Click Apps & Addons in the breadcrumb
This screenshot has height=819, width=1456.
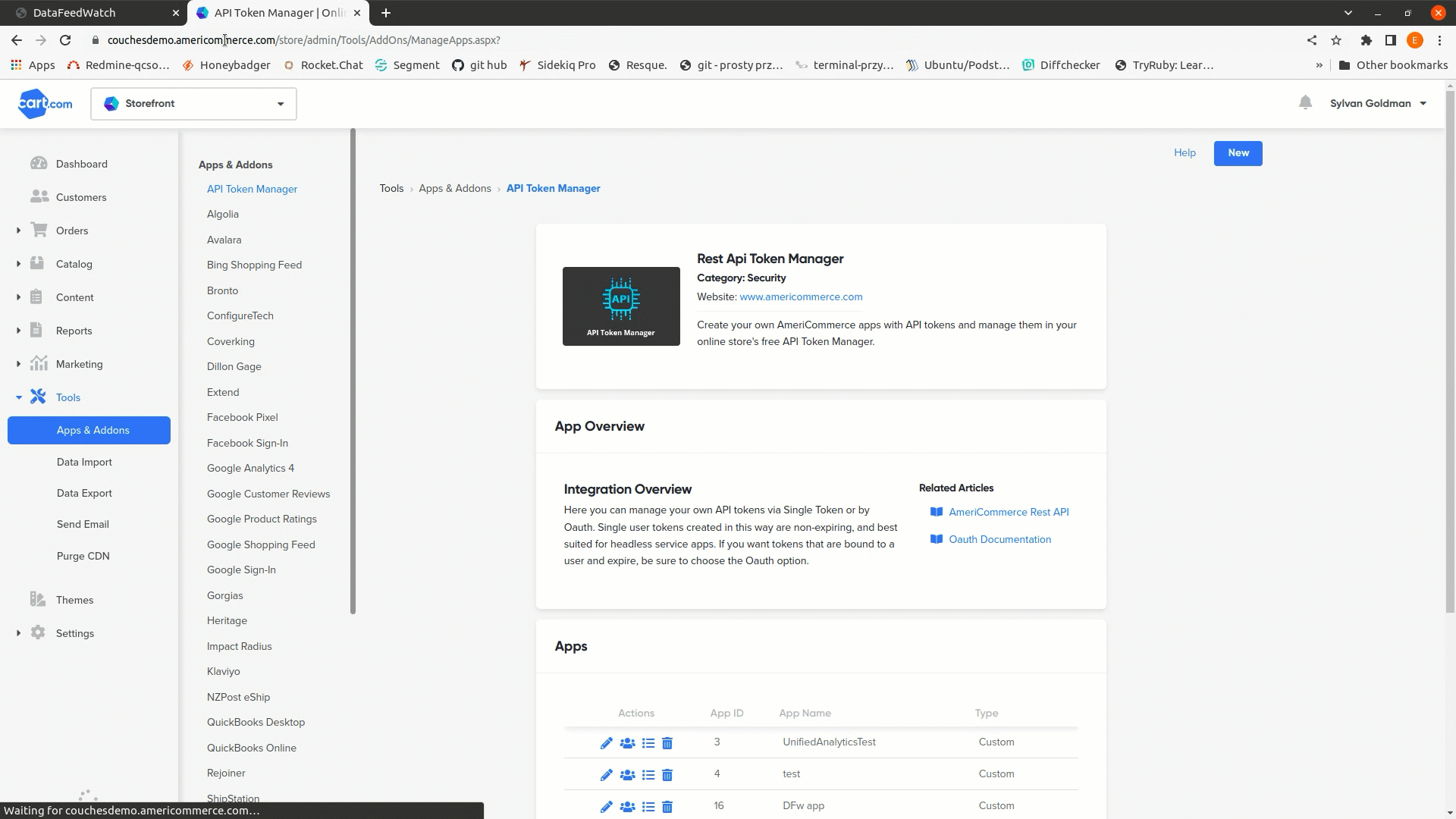pyautogui.click(x=455, y=188)
